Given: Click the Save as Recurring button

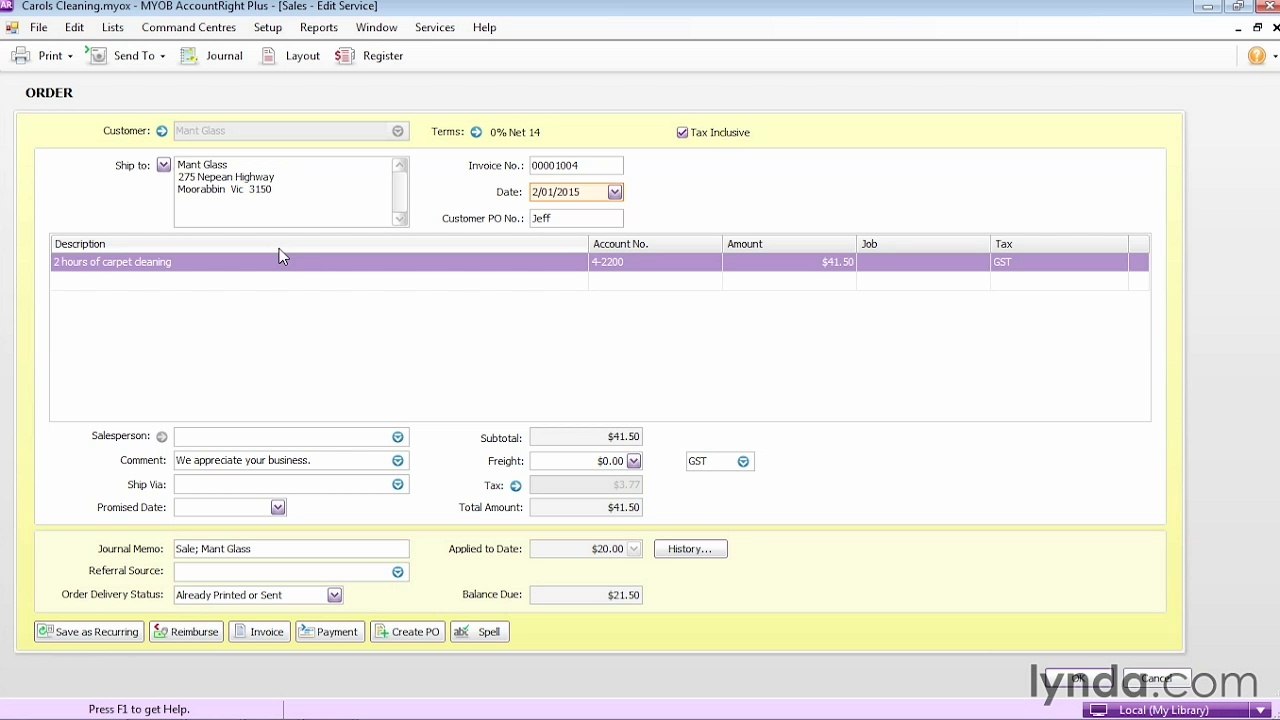Looking at the screenshot, I should pyautogui.click(x=89, y=632).
